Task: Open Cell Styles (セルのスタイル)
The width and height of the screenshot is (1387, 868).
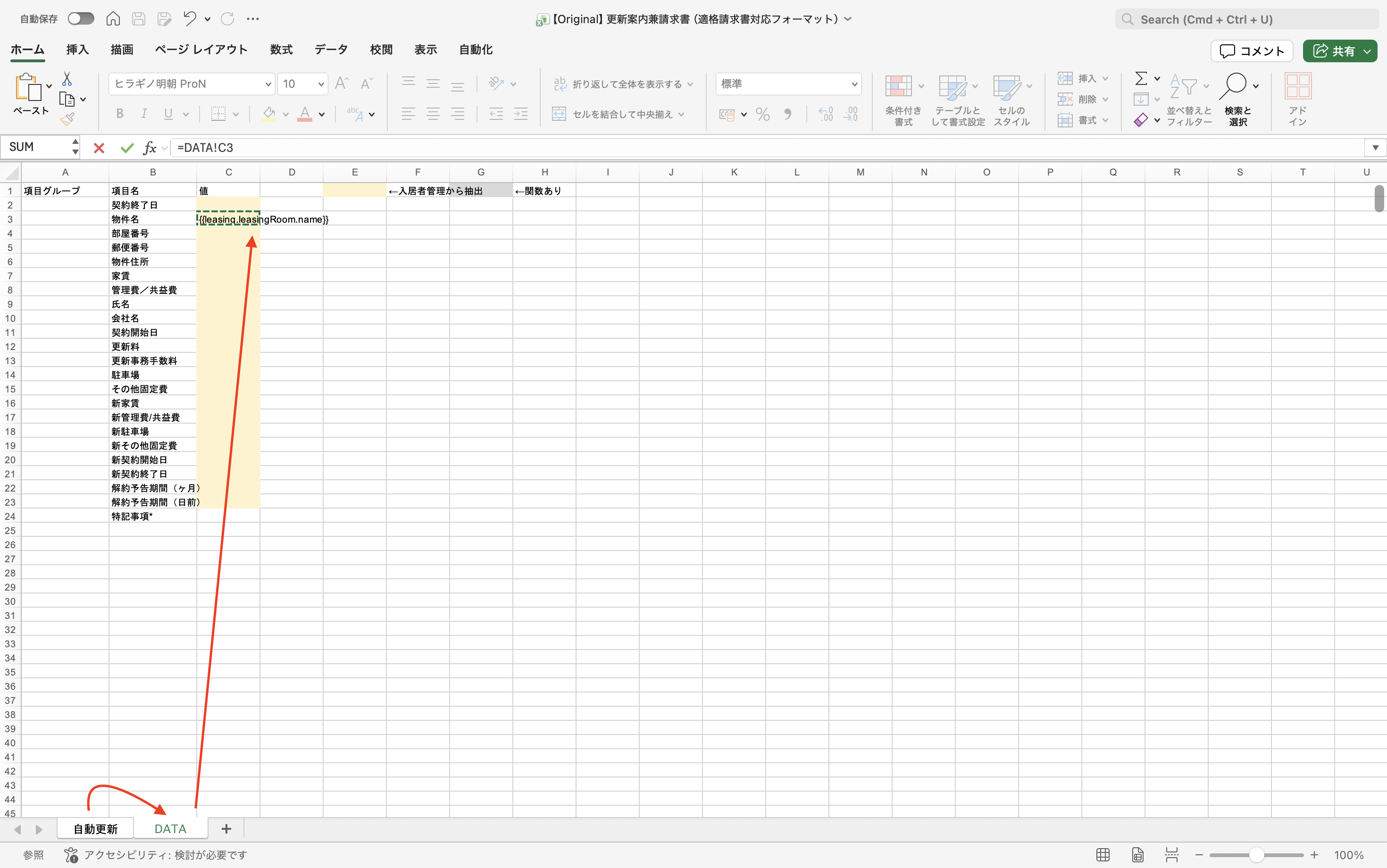Action: click(x=1011, y=100)
